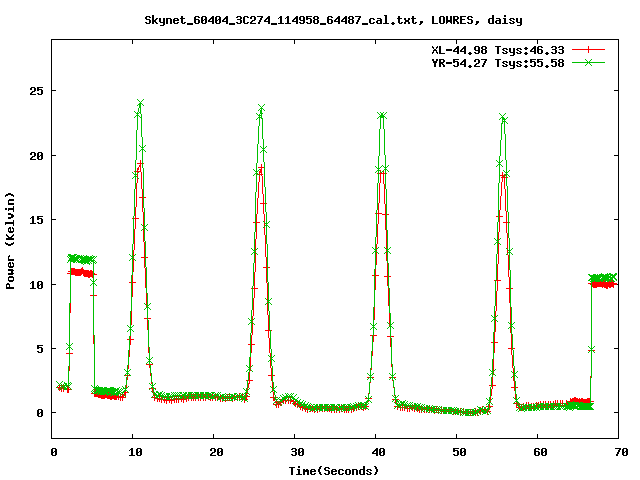Click the y-axis tick label 15
Viewport: 640px width, 480px height.
pyautogui.click(x=36, y=220)
